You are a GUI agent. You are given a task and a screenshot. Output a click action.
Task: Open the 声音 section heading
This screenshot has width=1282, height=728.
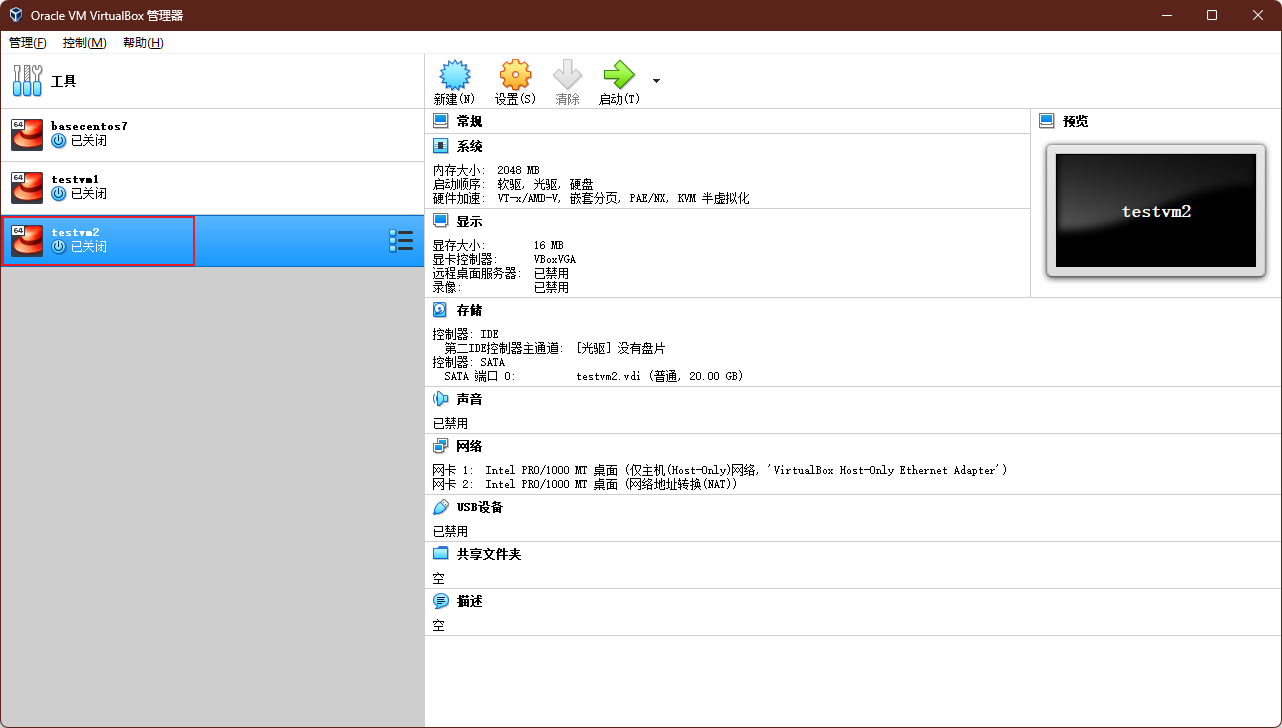click(469, 399)
